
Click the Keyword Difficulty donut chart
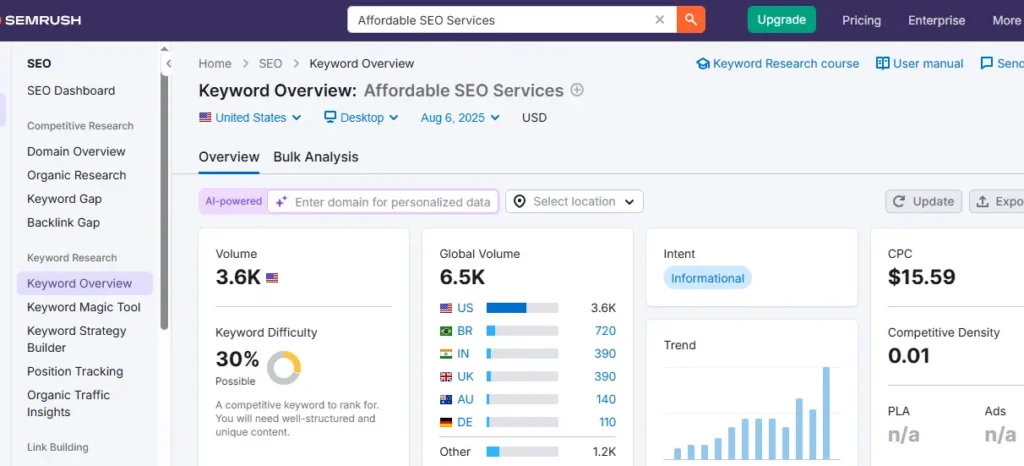[284, 368]
